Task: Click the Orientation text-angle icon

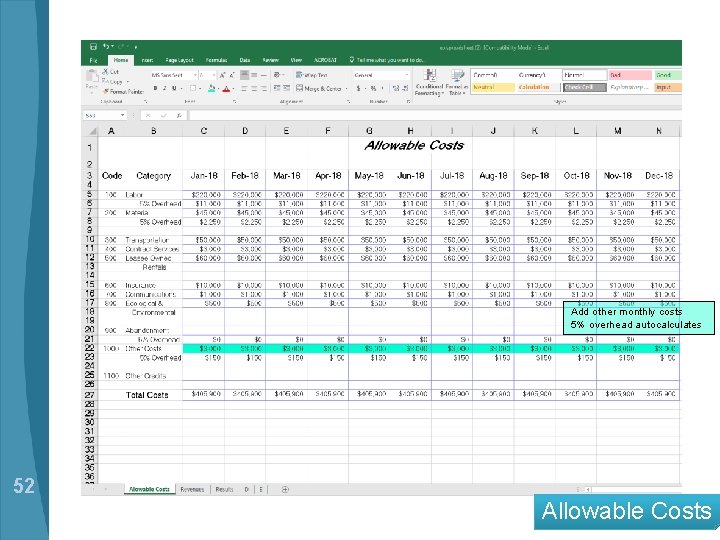Action: 277,75
